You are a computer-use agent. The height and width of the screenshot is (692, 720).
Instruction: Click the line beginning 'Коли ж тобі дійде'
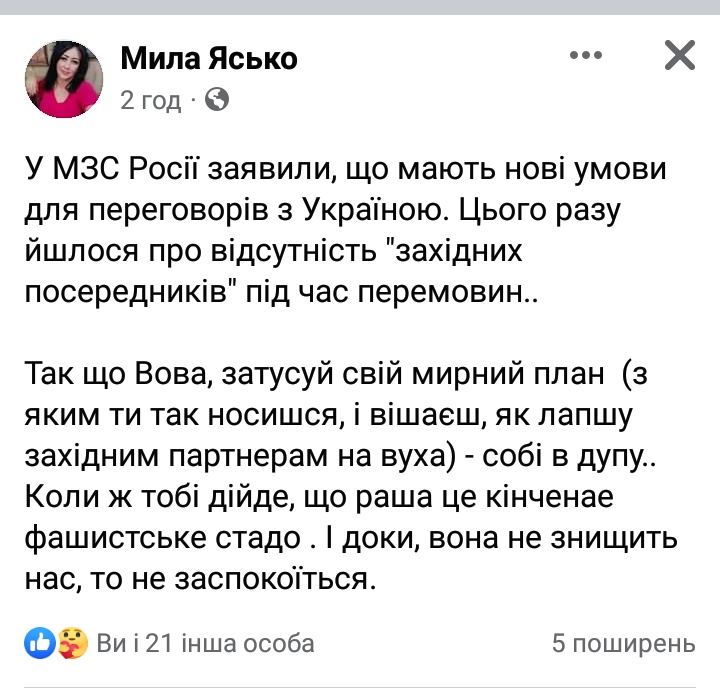319,497
